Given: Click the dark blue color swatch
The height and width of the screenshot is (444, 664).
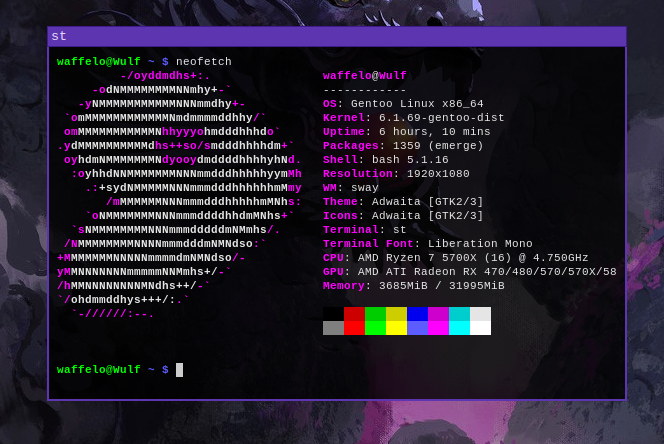Looking at the screenshot, I should [x=418, y=314].
